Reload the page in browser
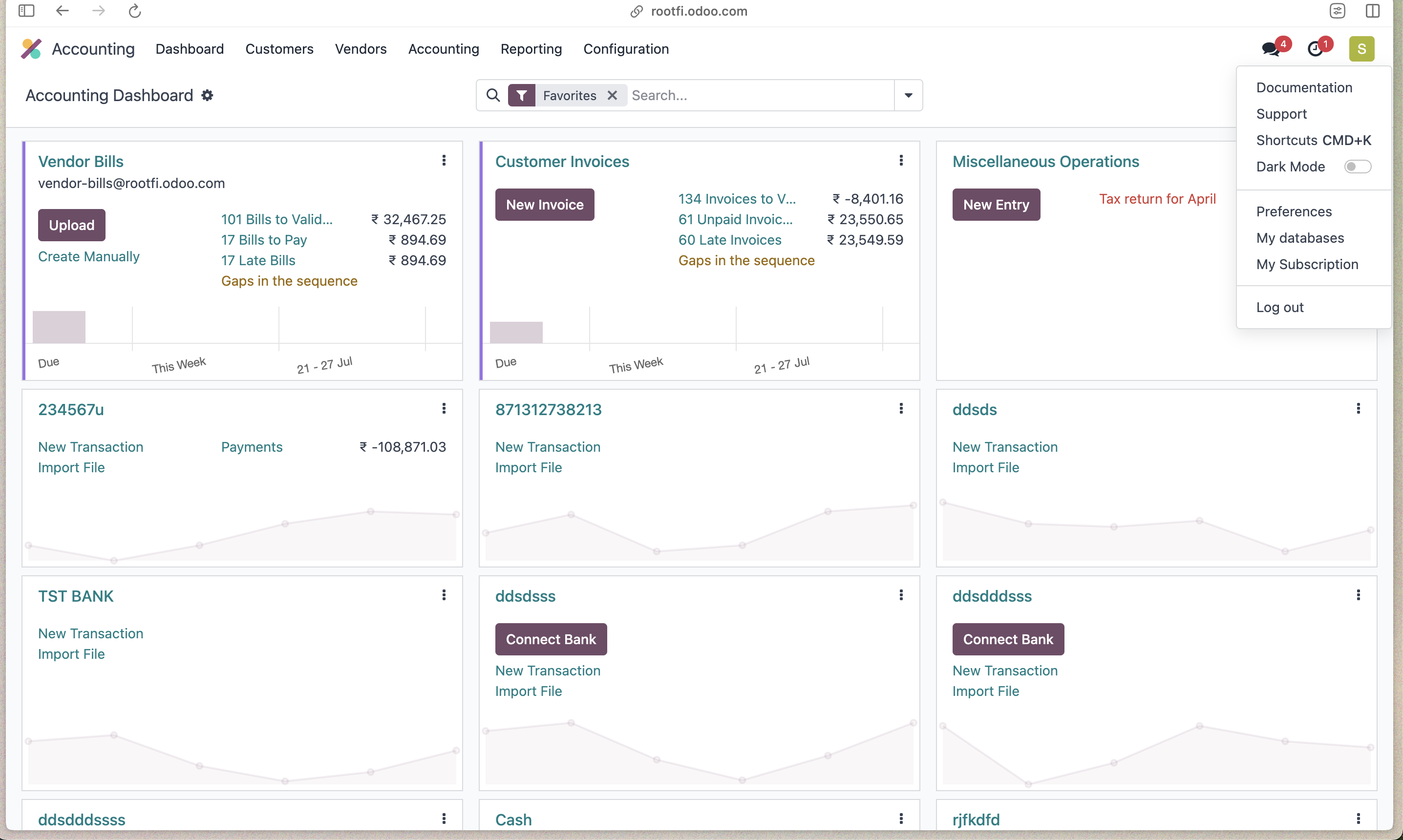Viewport: 1403px width, 840px height. (x=135, y=11)
